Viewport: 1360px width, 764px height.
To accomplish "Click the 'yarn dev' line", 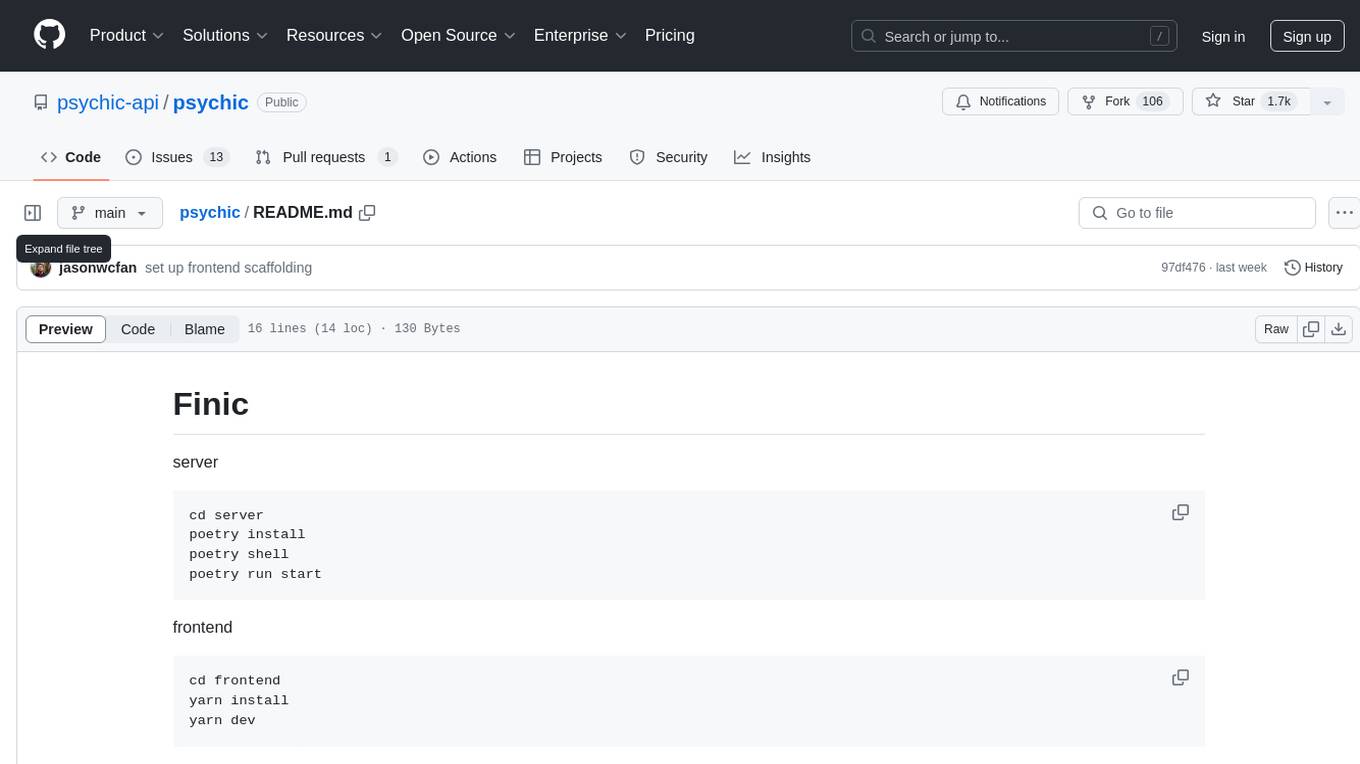I will tap(222, 720).
